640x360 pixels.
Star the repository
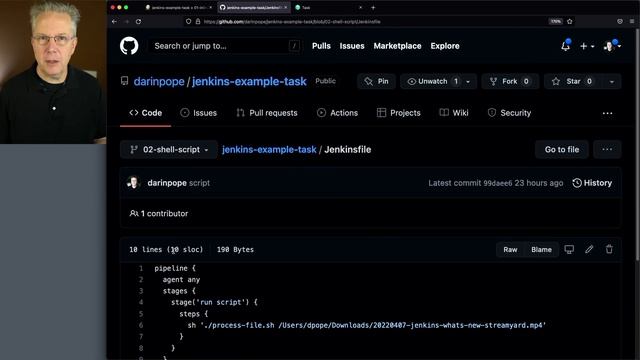tap(573, 81)
